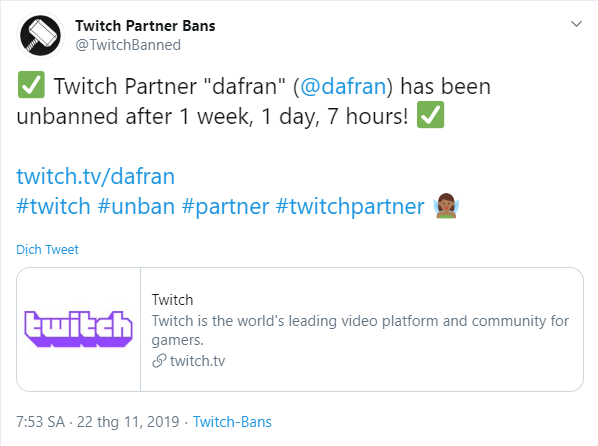The height and width of the screenshot is (446, 598).
Task: Open the Twitch-Bans source app link
Action: coord(232,422)
